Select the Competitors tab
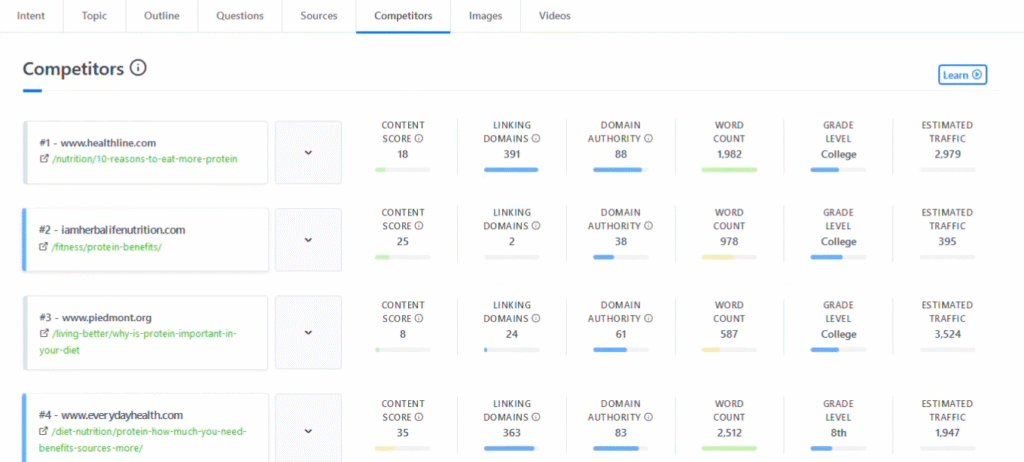Viewport: 1024px width, 462px height. coord(403,16)
